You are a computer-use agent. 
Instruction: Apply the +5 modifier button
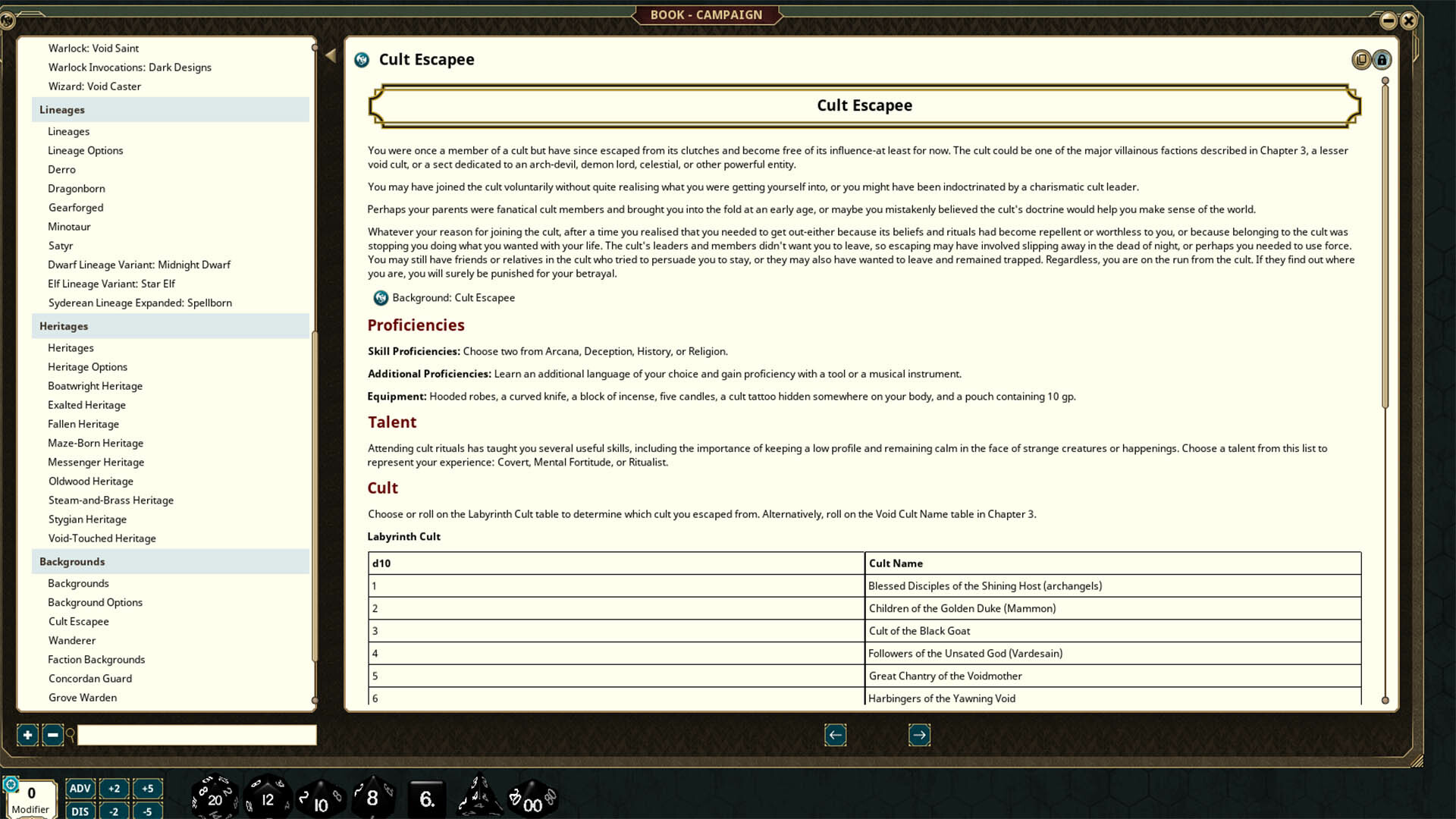click(x=147, y=788)
